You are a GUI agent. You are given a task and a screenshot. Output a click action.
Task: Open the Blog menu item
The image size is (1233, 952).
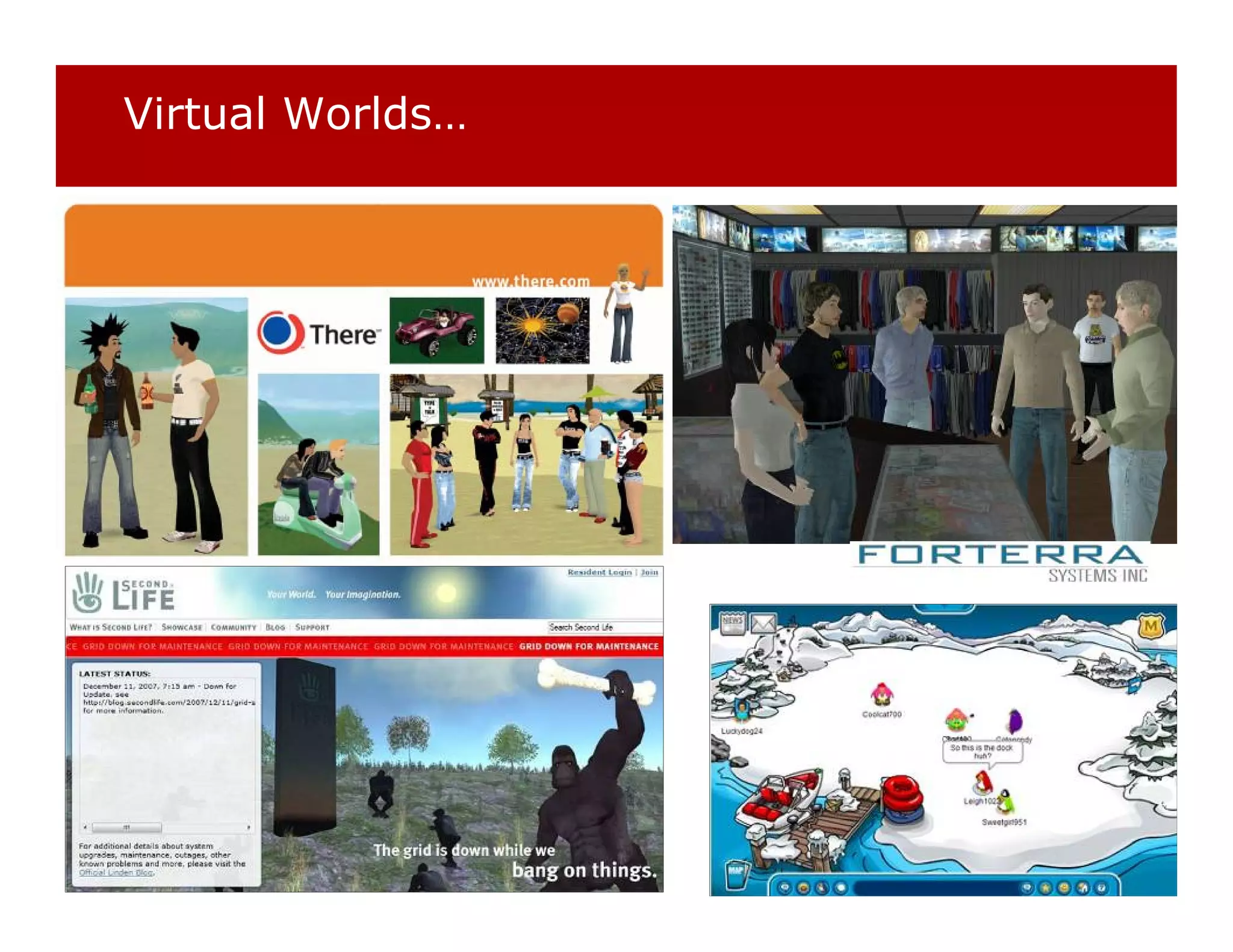275,627
